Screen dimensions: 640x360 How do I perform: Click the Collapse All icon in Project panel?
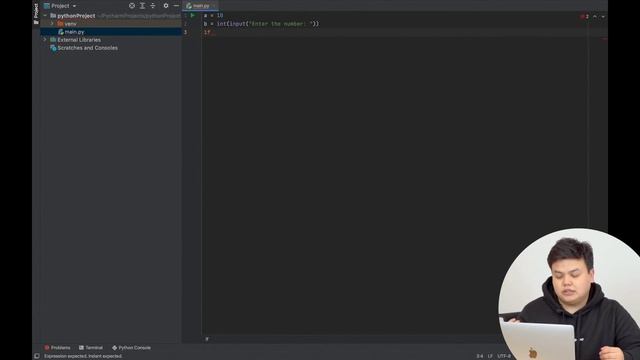[153, 6]
